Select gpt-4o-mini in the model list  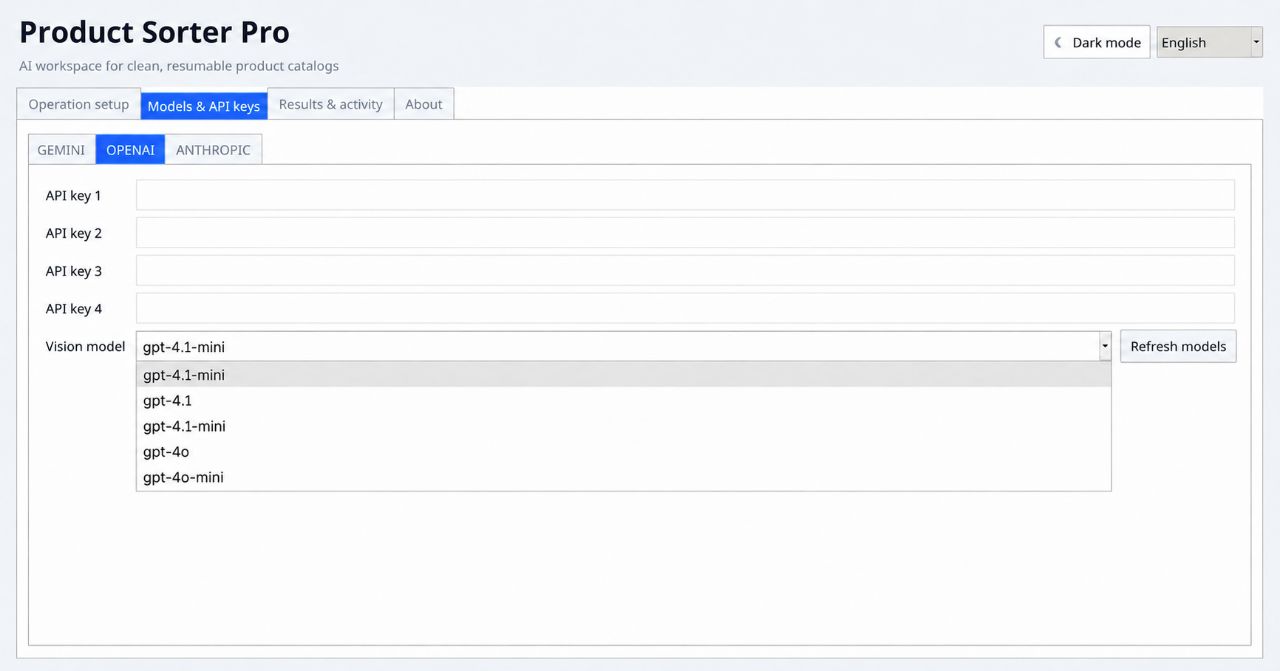[x=624, y=477]
